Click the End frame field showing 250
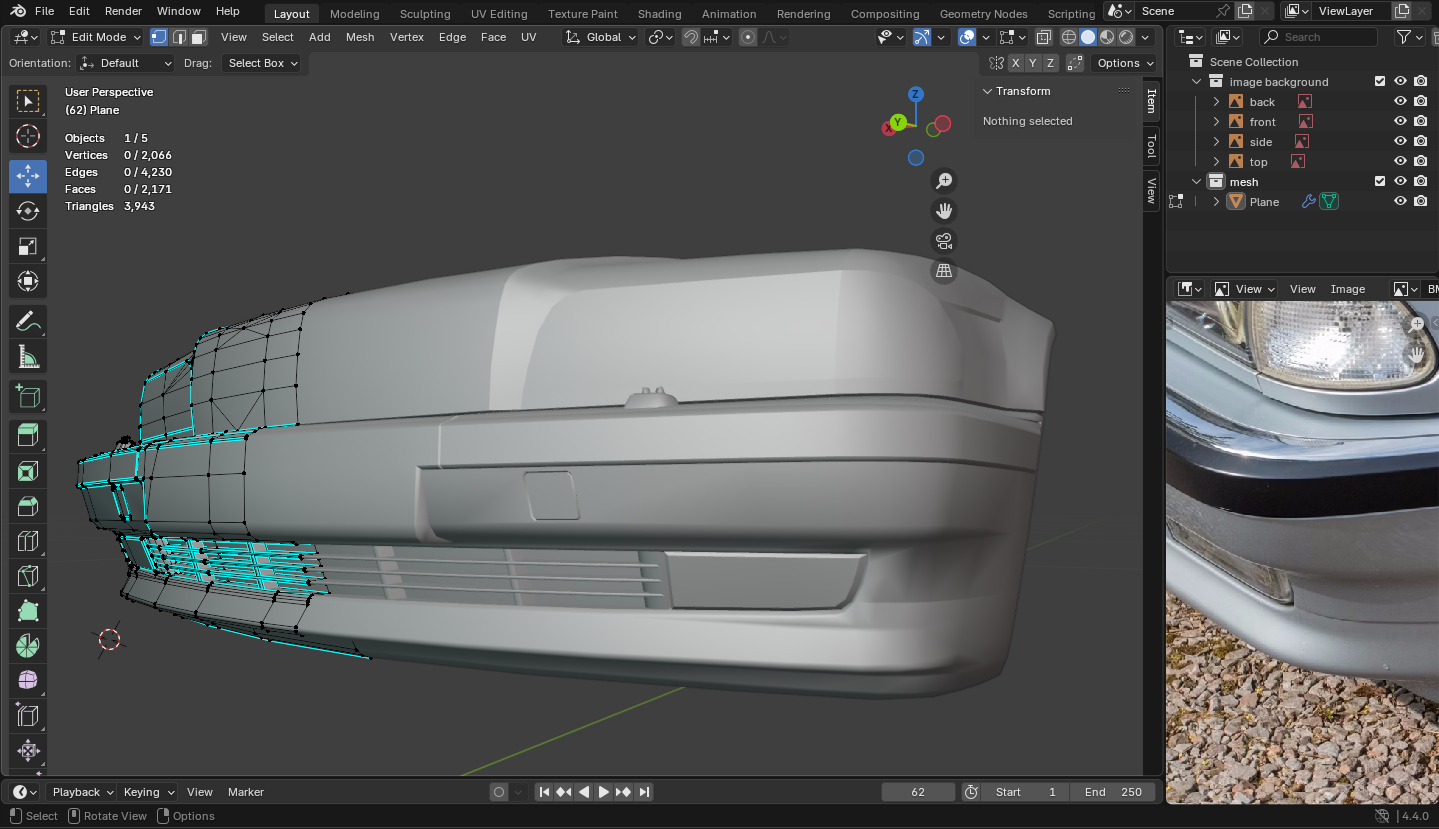The image size is (1439, 829). (x=1113, y=792)
